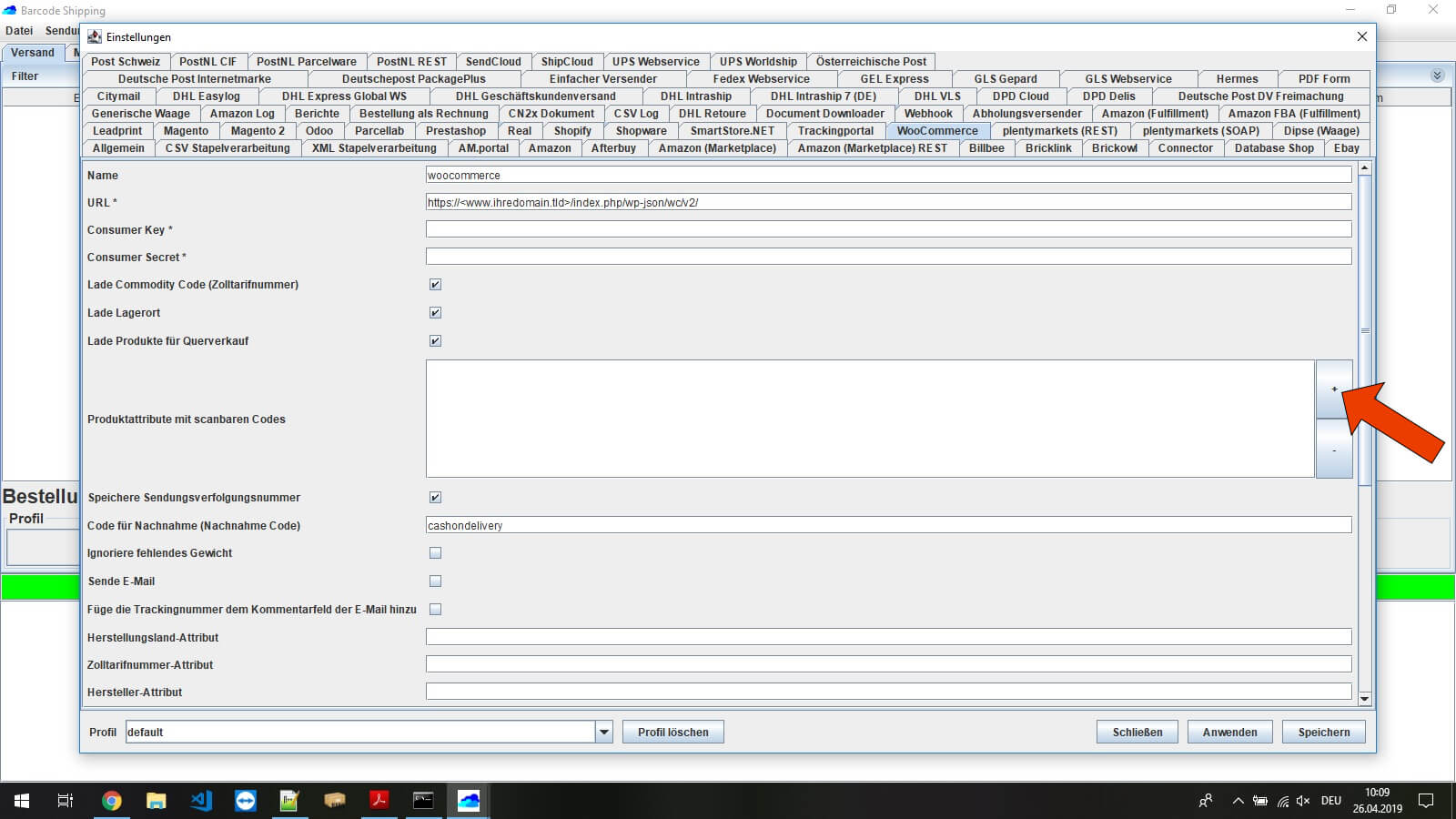Click the Consumer Key input field
This screenshot has width=1456, height=819.
[888, 229]
